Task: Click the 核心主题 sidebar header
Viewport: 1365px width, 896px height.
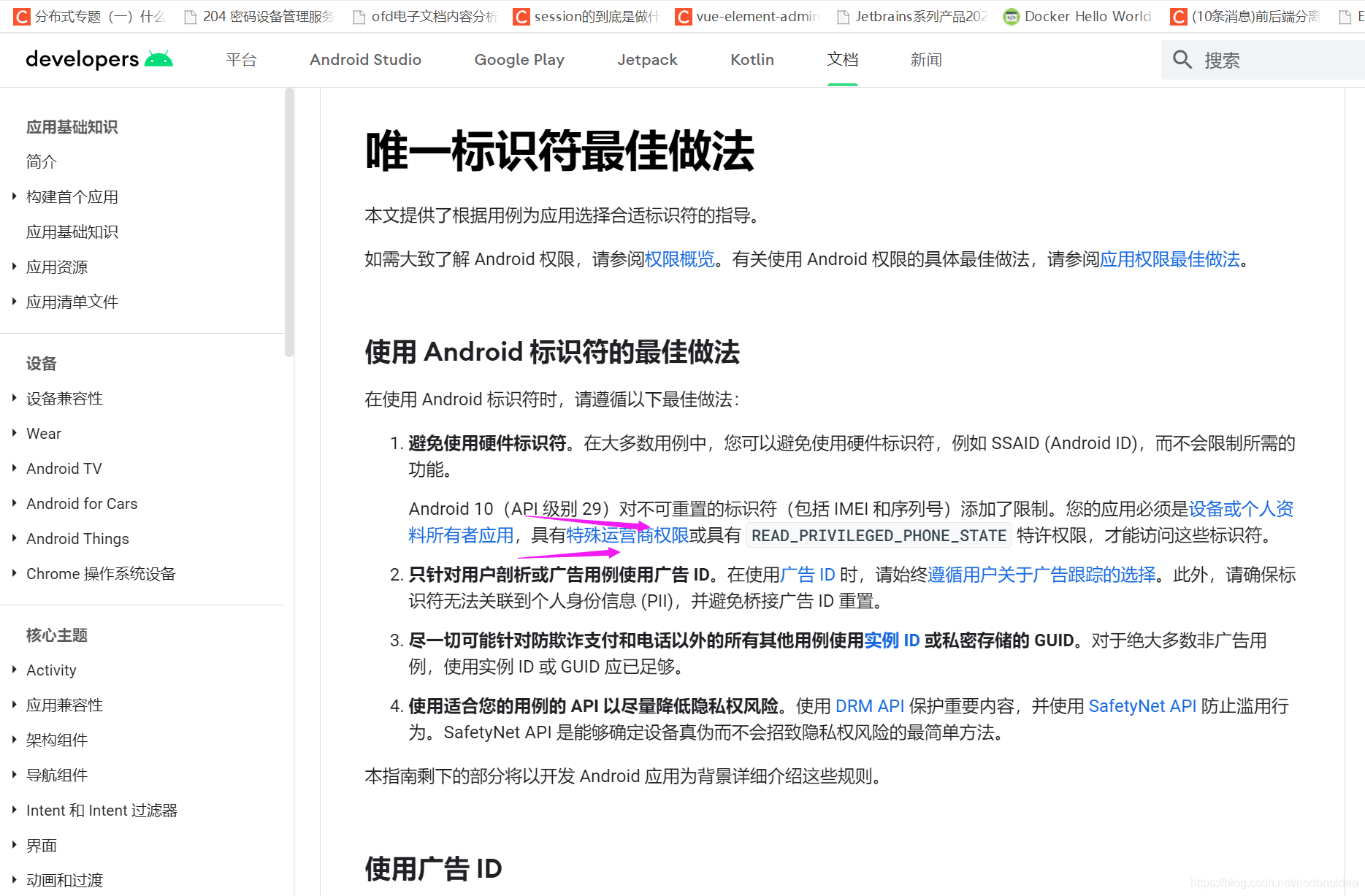Action: pyautogui.click(x=57, y=635)
